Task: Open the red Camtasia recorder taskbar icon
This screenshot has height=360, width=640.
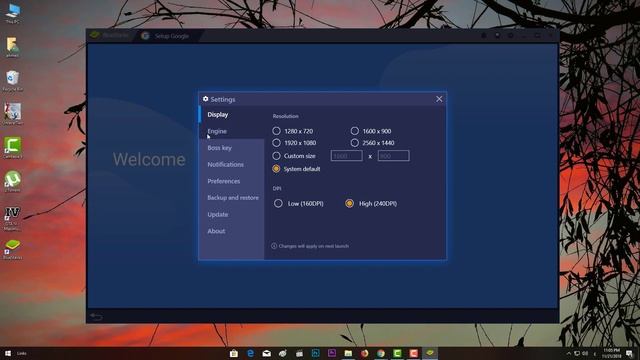Action: pyautogui.click(x=413, y=353)
